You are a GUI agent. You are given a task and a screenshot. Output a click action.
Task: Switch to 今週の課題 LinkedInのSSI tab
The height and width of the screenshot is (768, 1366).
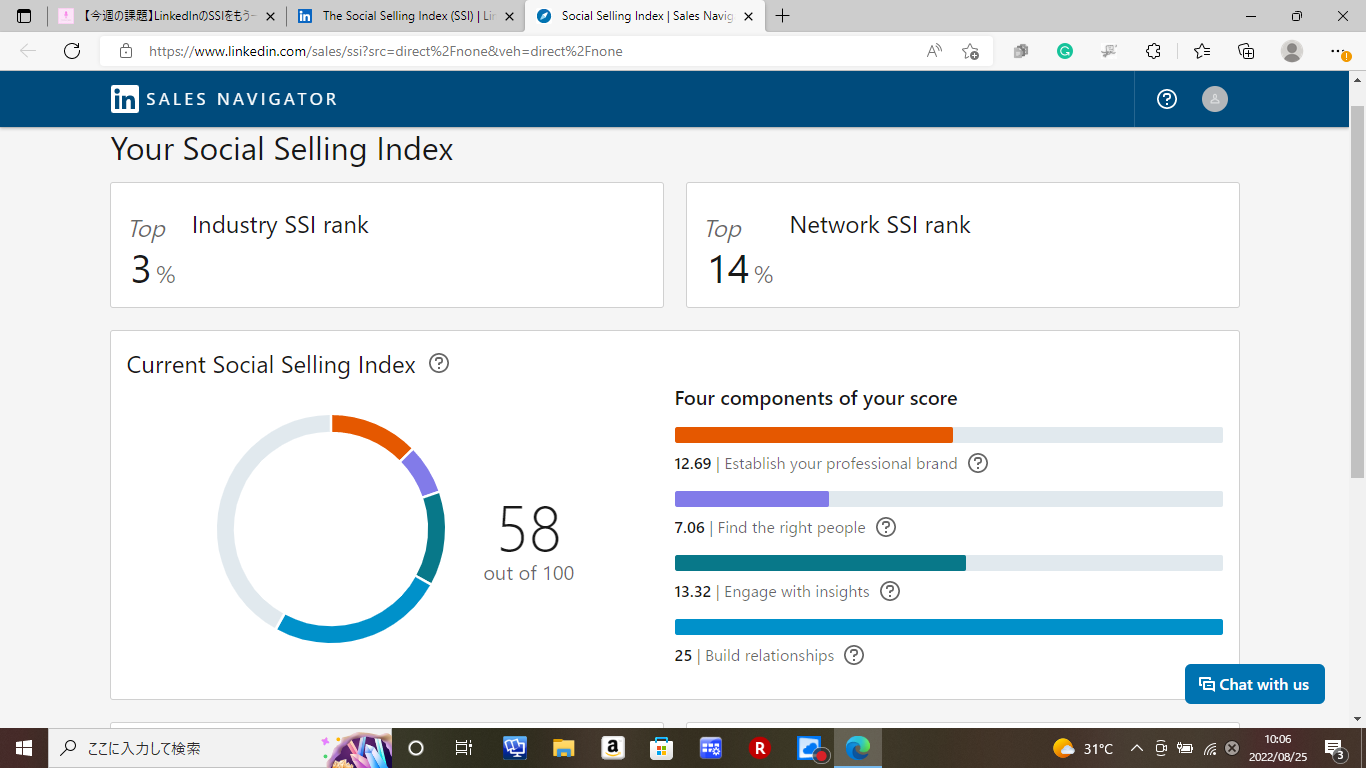tap(167, 16)
